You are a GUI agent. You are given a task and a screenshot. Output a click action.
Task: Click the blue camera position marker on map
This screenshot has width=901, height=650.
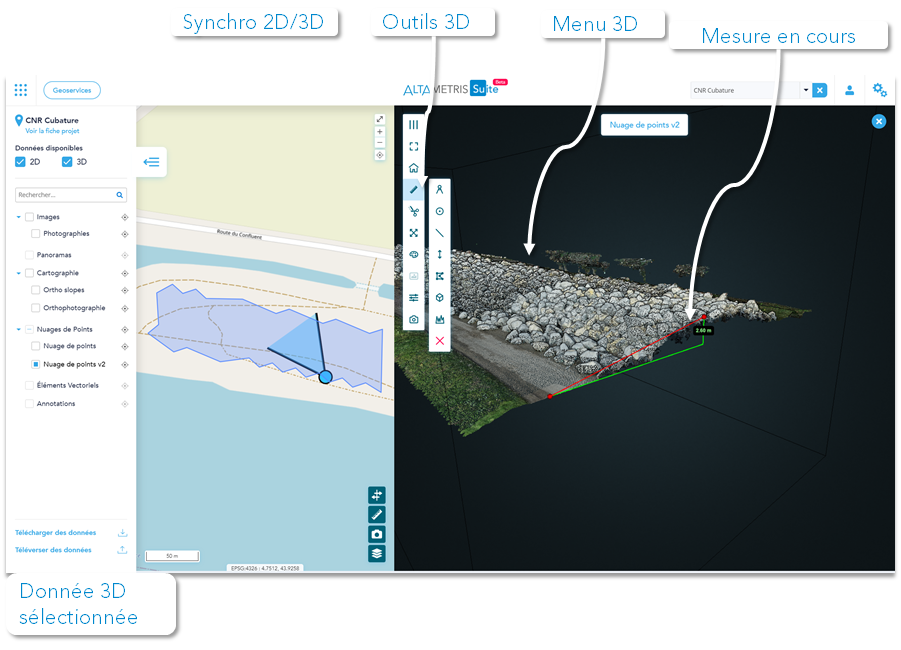point(326,377)
